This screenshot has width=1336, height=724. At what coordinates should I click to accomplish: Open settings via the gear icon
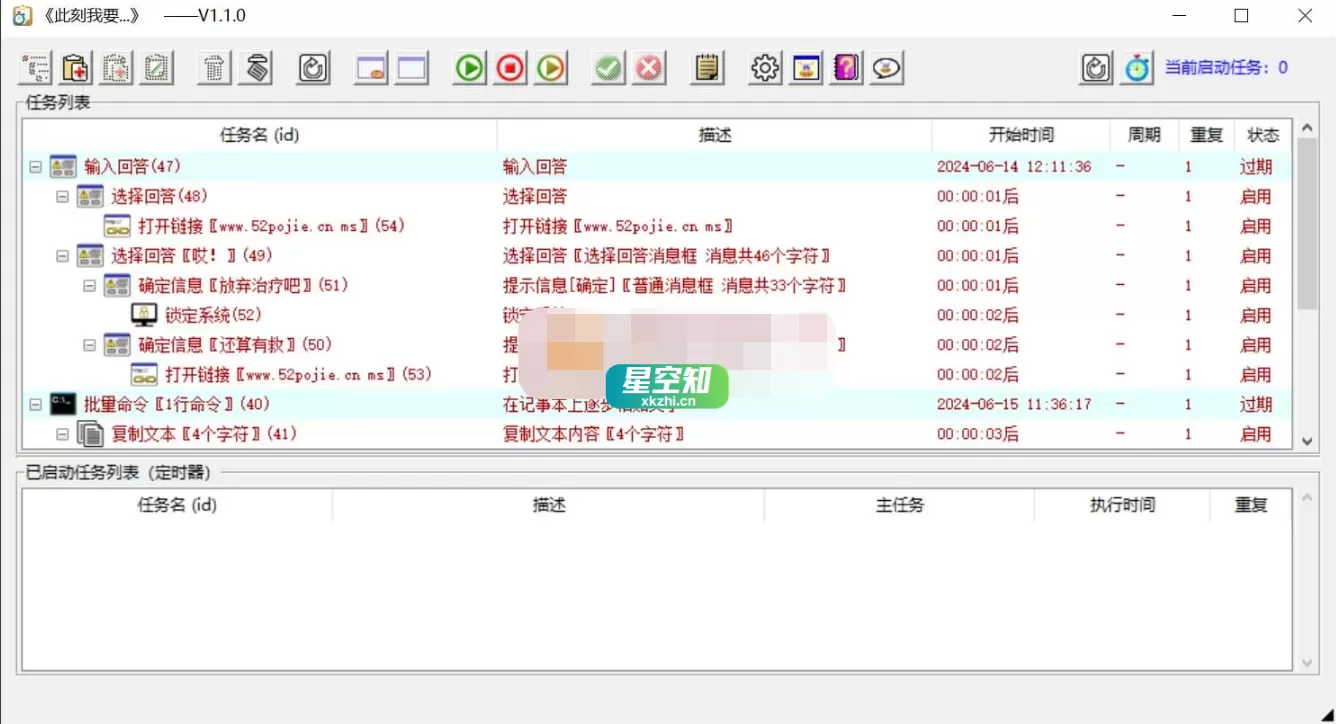[764, 67]
